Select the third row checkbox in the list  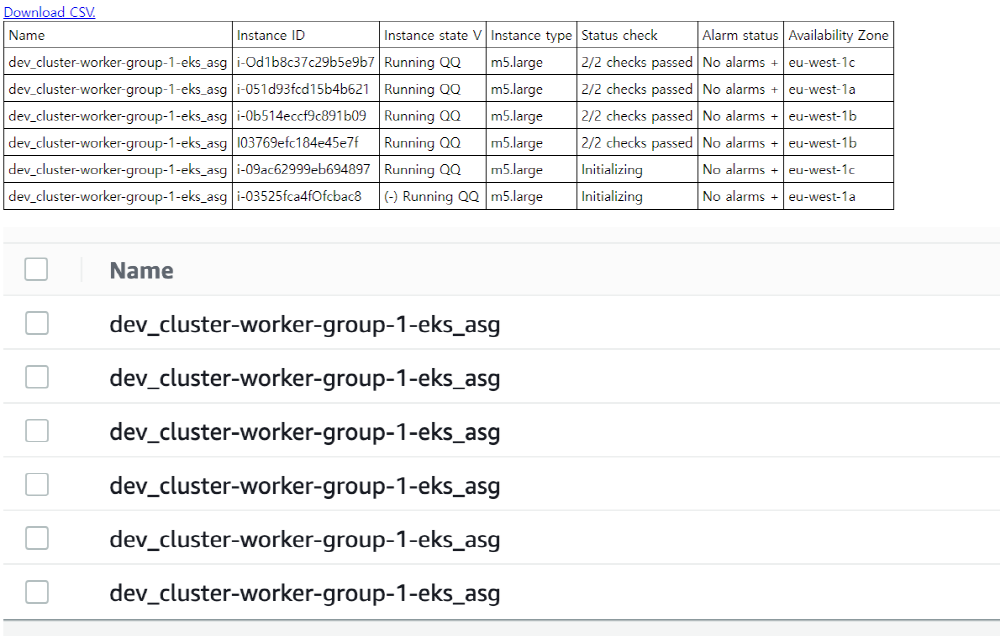(37, 431)
